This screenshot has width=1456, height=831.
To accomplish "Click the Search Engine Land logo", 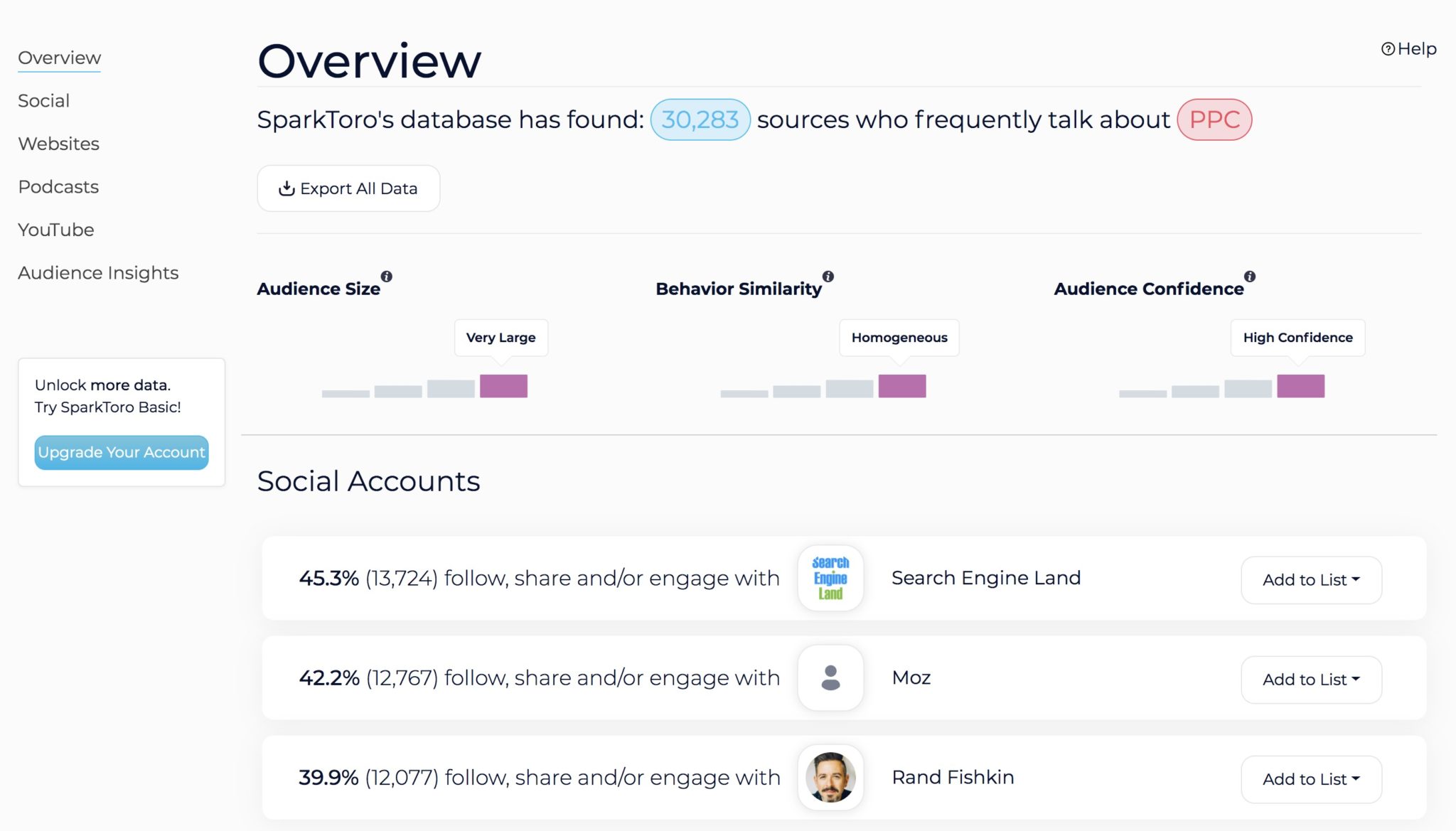I will point(830,578).
